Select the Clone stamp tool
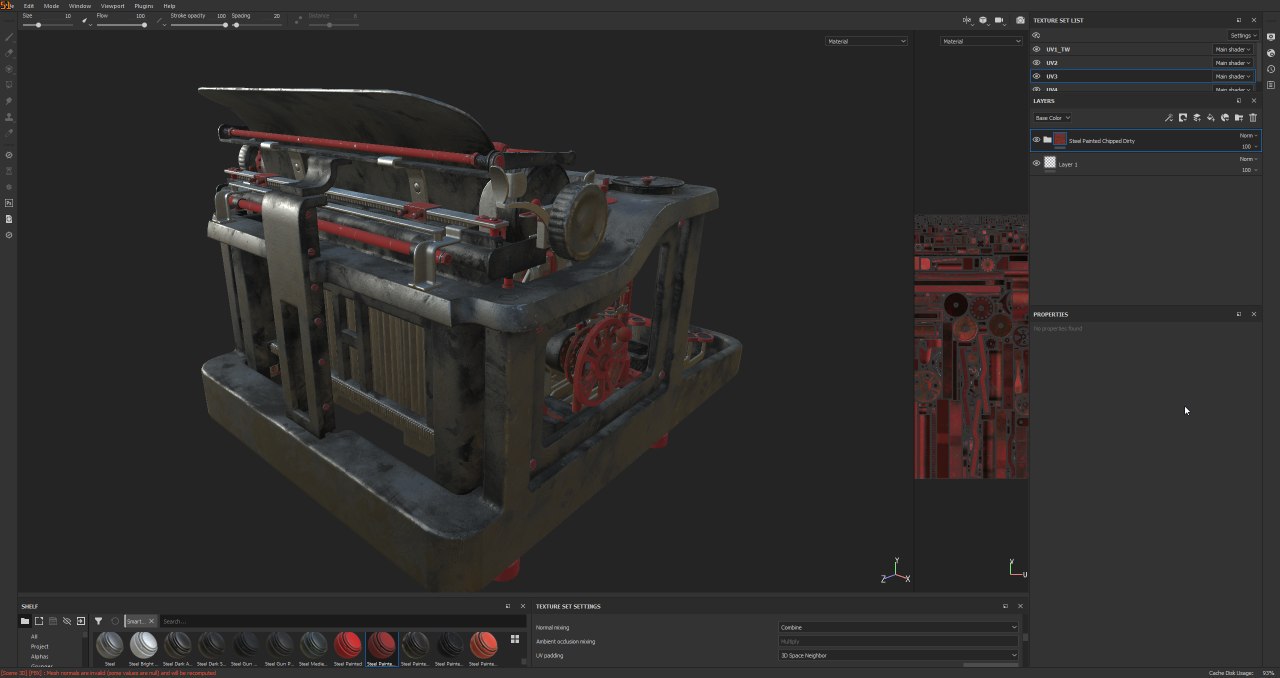1280x678 pixels. tap(9, 117)
